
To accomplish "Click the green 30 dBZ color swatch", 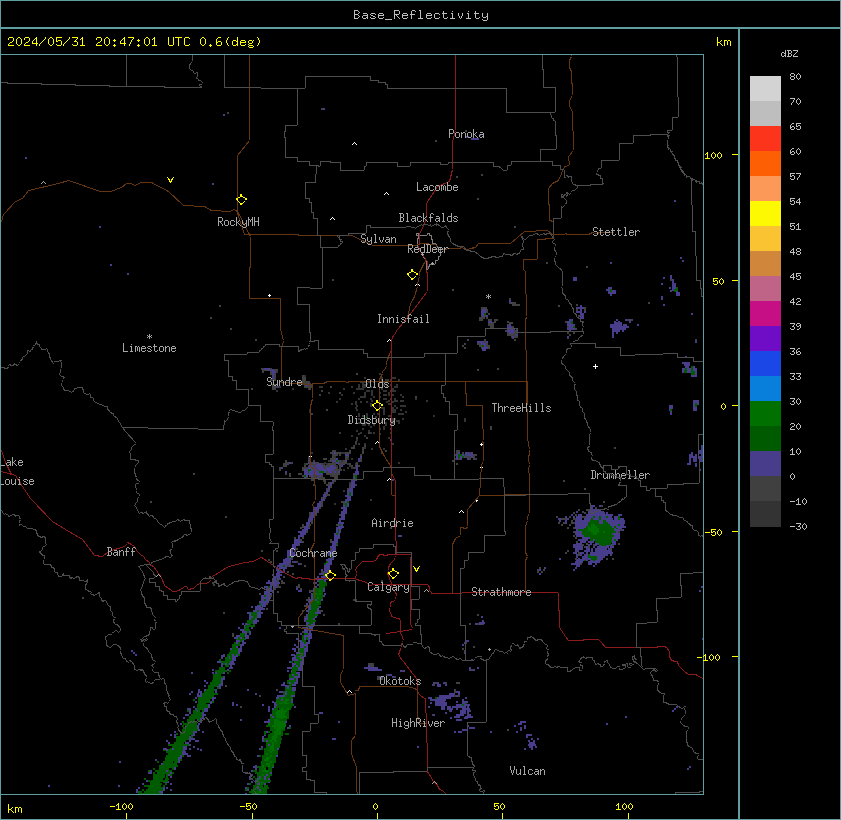I will pos(765,413).
